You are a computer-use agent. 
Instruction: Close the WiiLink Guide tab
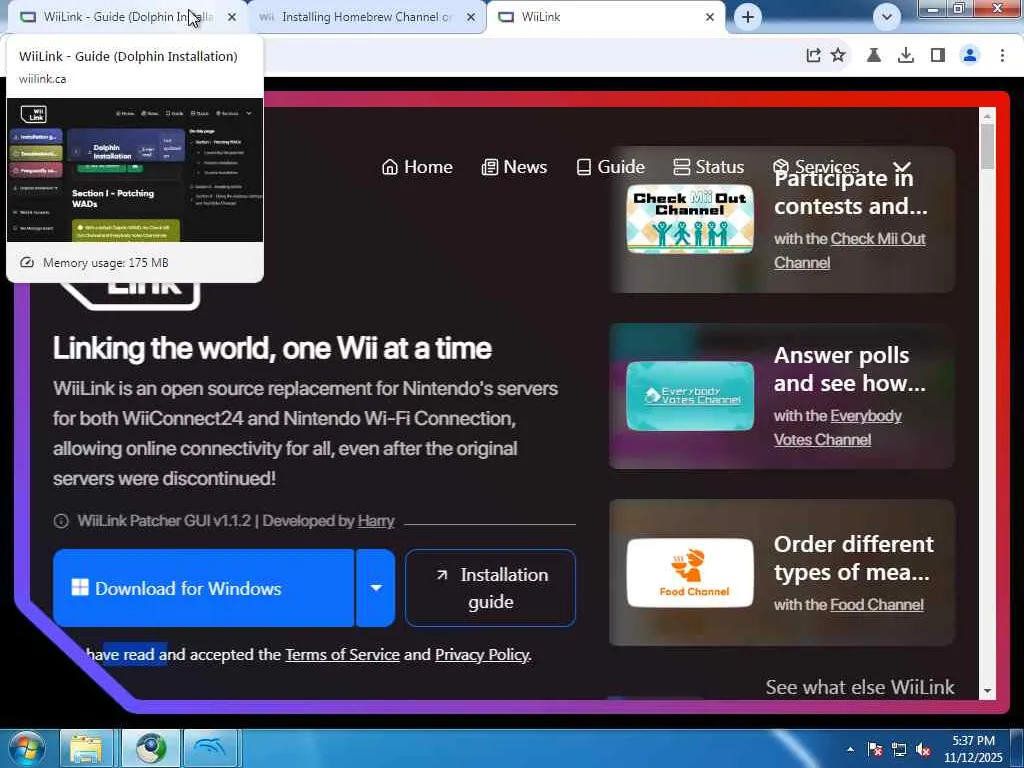[x=232, y=17]
